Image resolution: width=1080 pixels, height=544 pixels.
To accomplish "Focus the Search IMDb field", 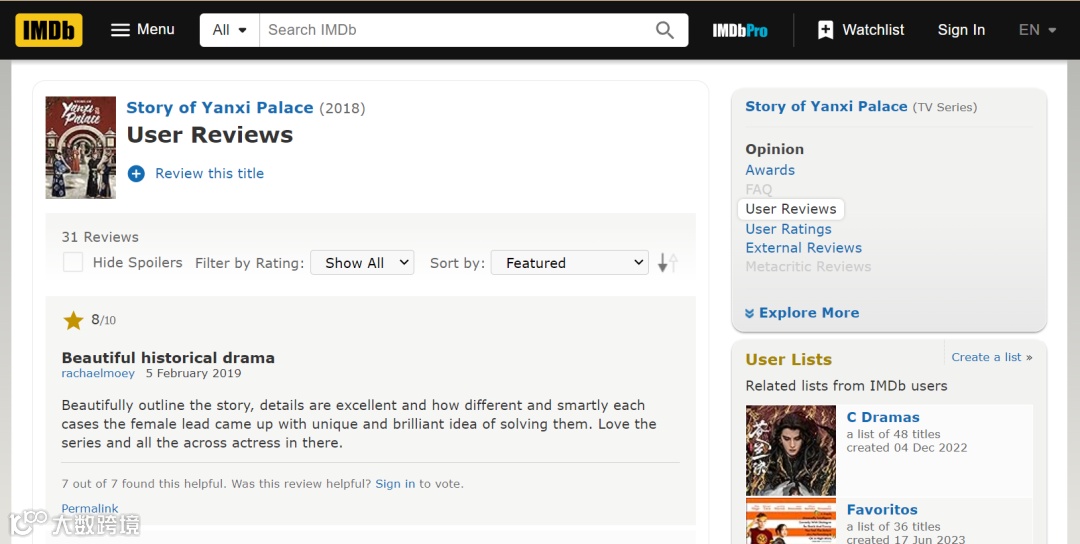I will coord(455,30).
